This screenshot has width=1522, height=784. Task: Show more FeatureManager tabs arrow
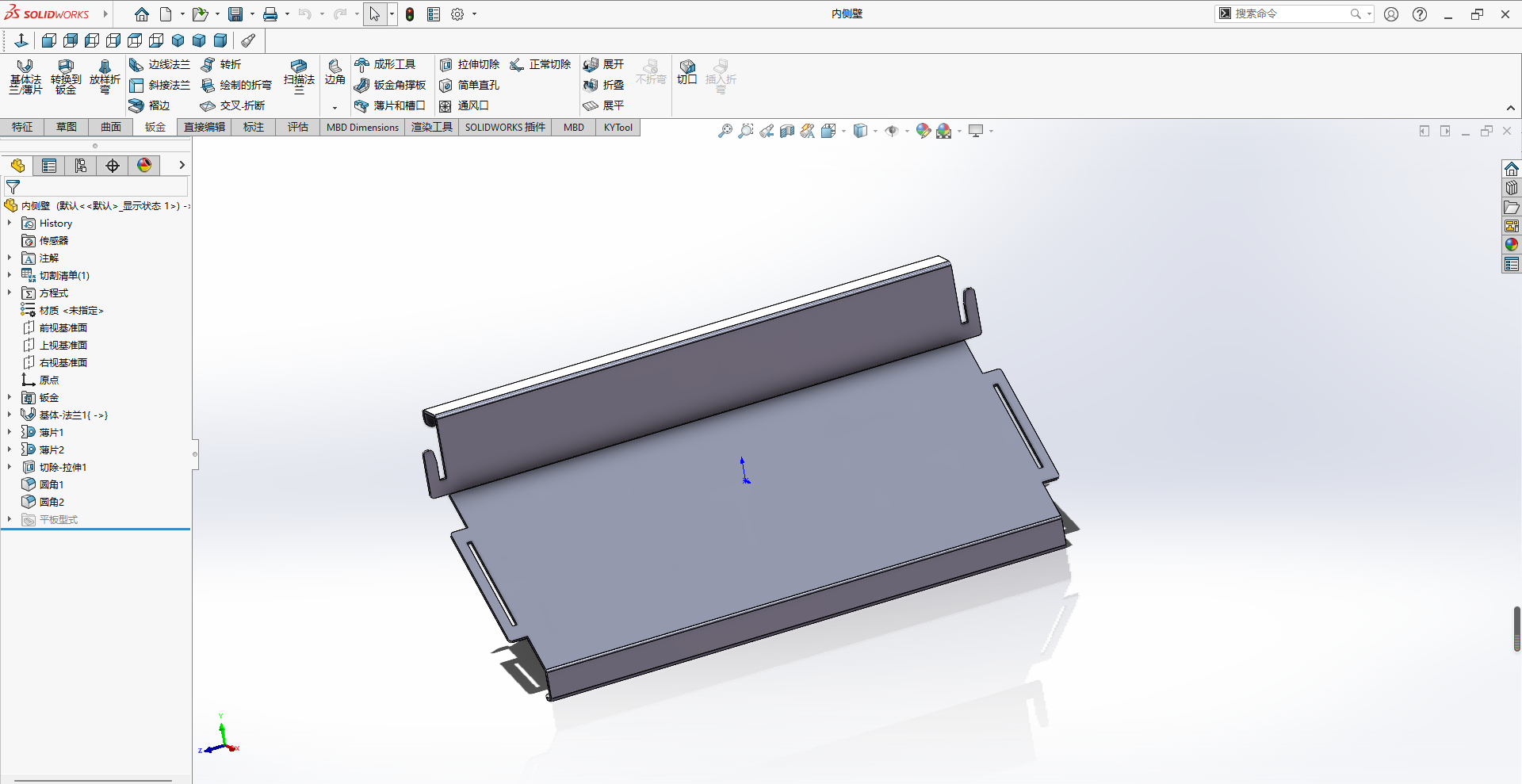[182, 165]
